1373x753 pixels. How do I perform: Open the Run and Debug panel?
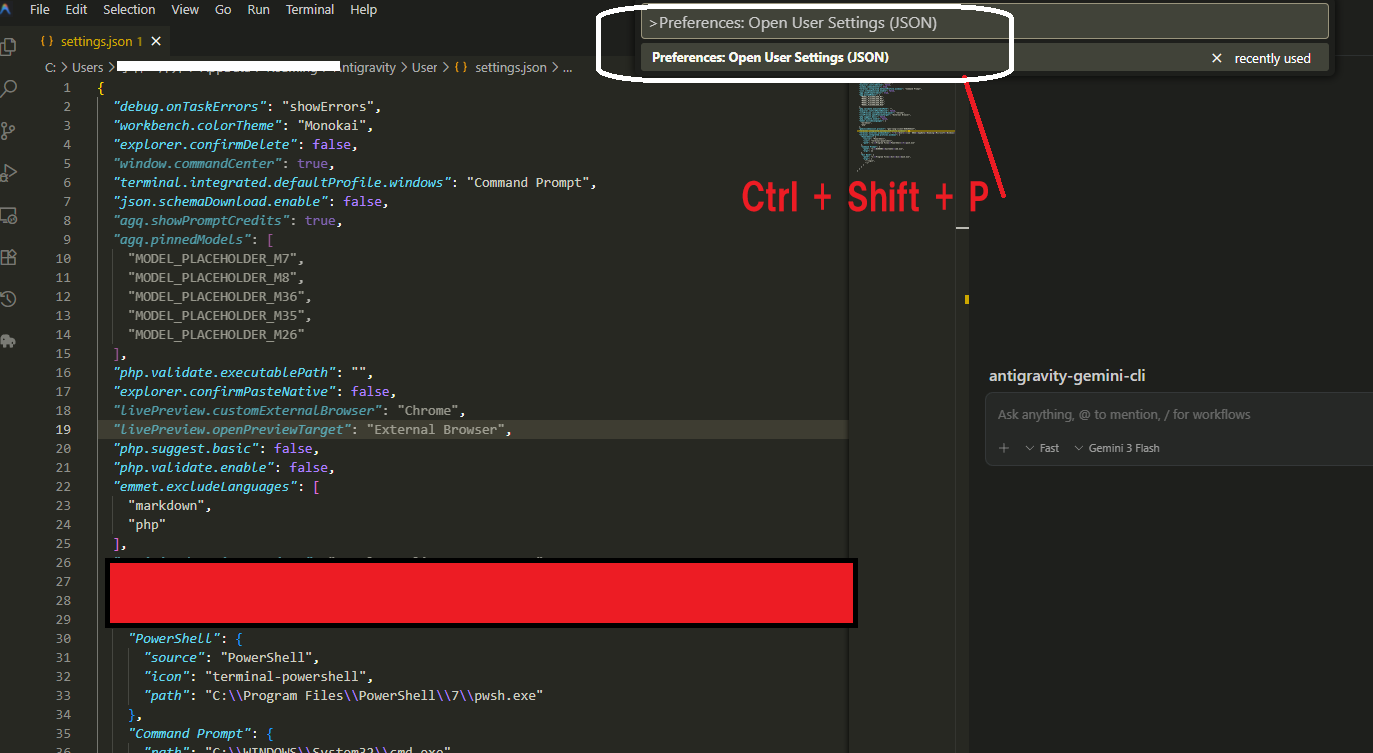pos(9,172)
